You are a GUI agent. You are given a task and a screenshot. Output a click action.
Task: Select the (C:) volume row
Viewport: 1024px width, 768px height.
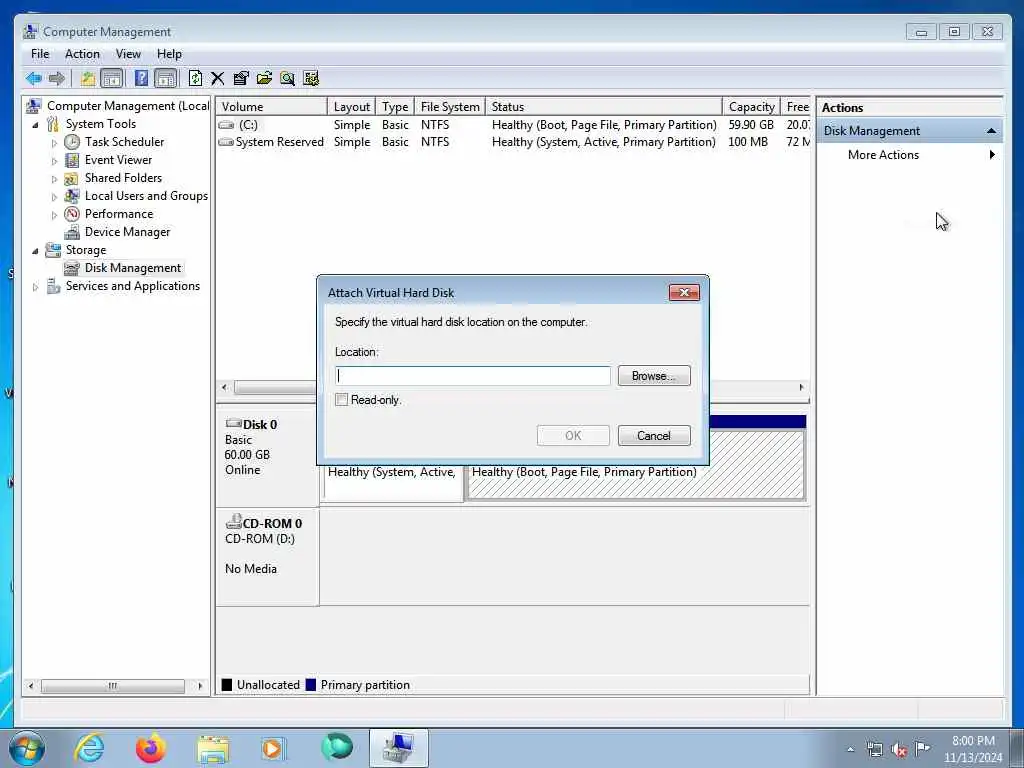pyautogui.click(x=513, y=125)
